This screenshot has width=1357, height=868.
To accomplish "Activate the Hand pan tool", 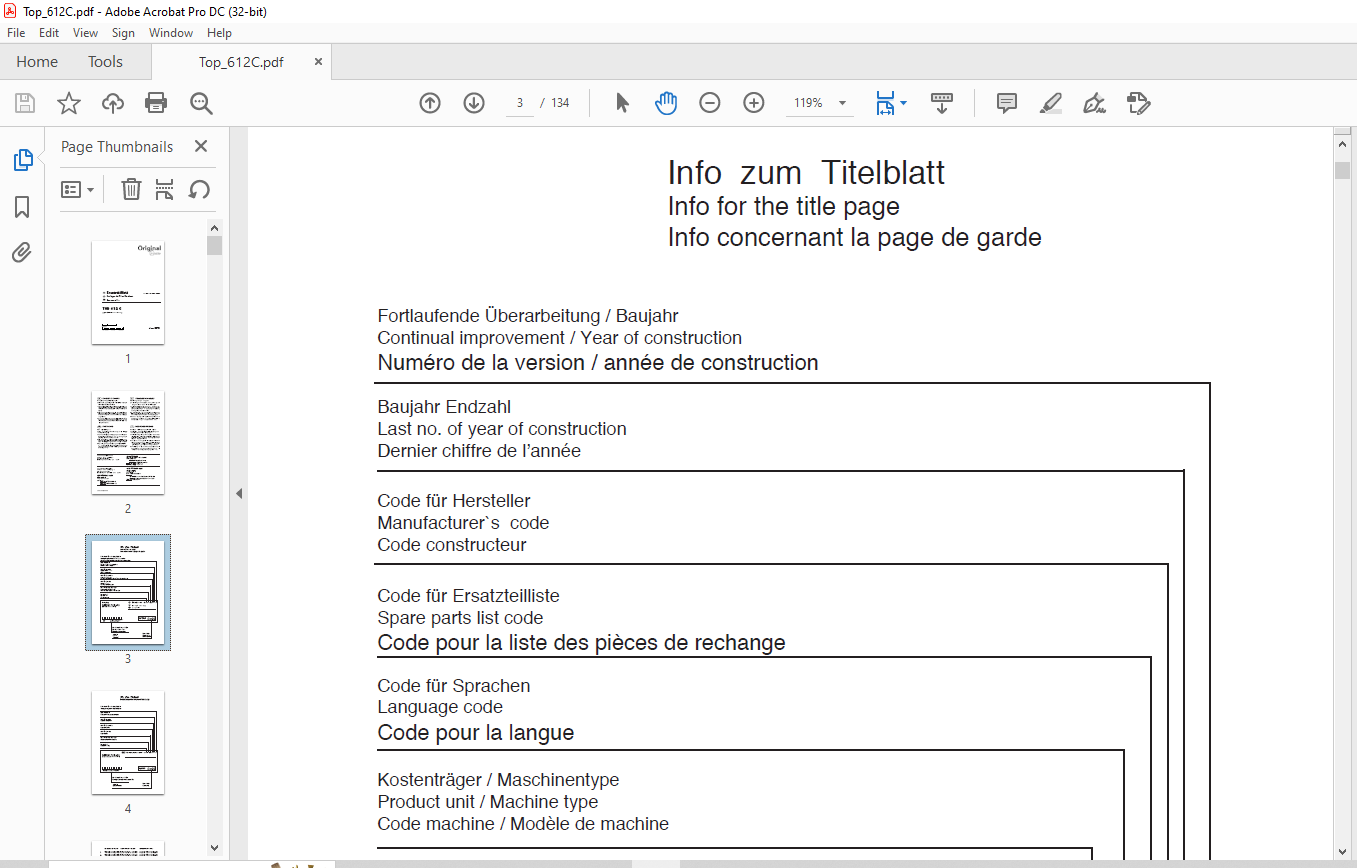I will click(666, 103).
